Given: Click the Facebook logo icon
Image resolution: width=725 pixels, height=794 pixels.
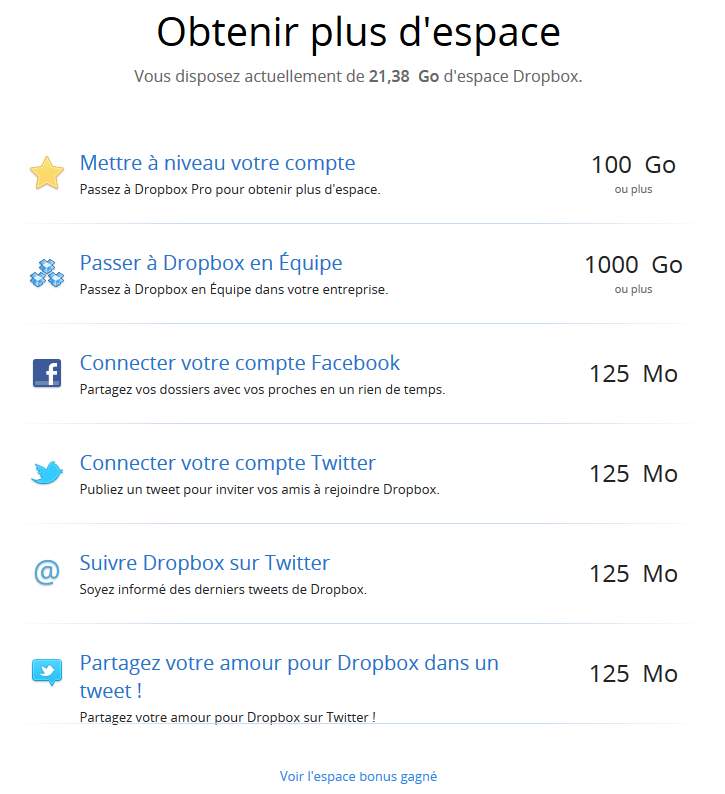Looking at the screenshot, I should (x=47, y=373).
